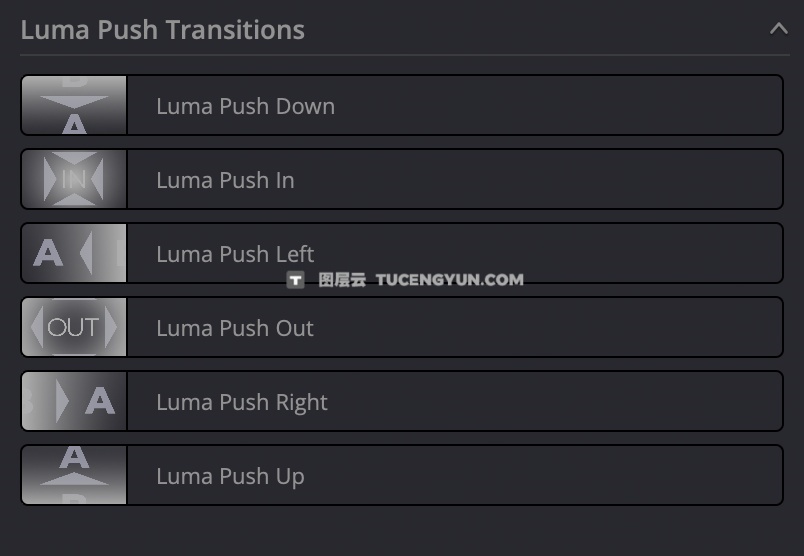Click the Luma Push Out text label

point(235,328)
